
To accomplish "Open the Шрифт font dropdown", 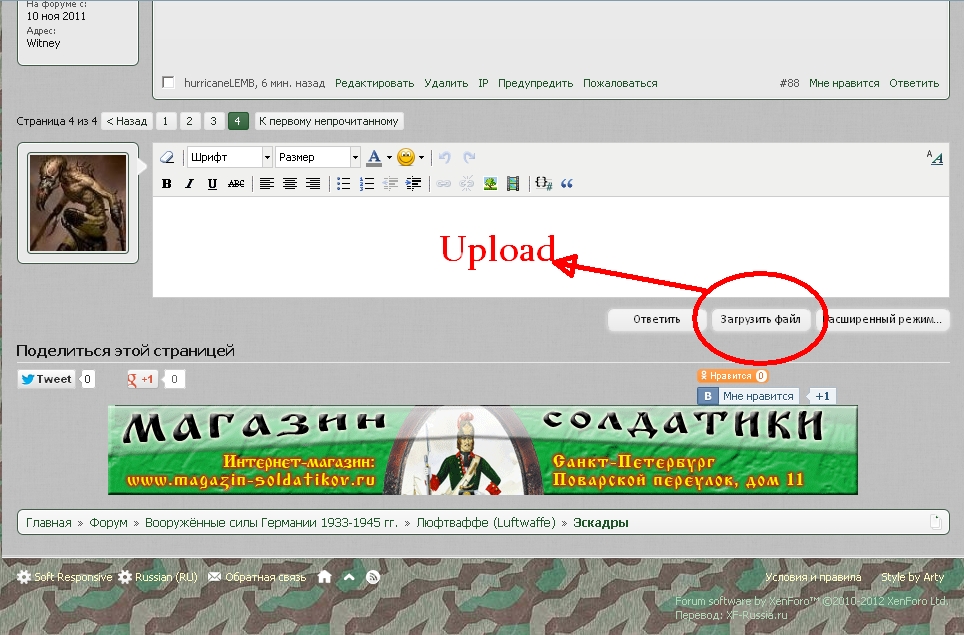I will coord(230,157).
